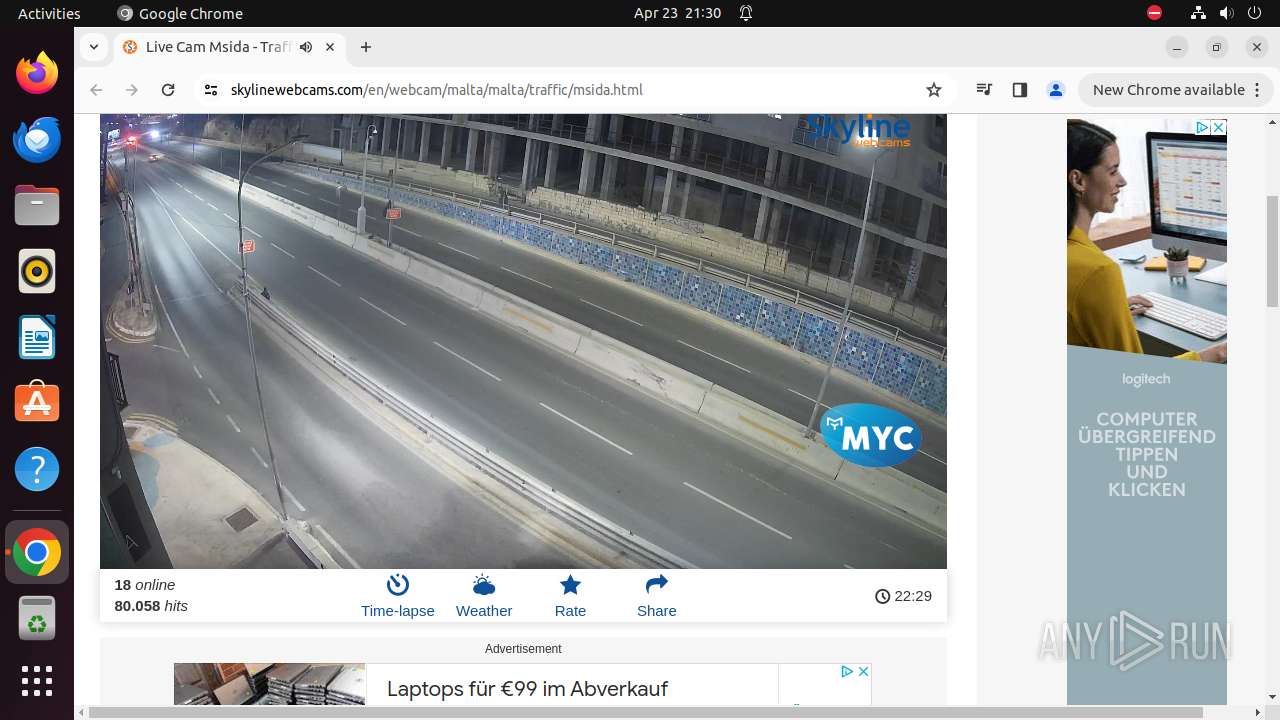Open Ubuntu Software store from the dock
The width and height of the screenshot is (1280, 720).
37,403
